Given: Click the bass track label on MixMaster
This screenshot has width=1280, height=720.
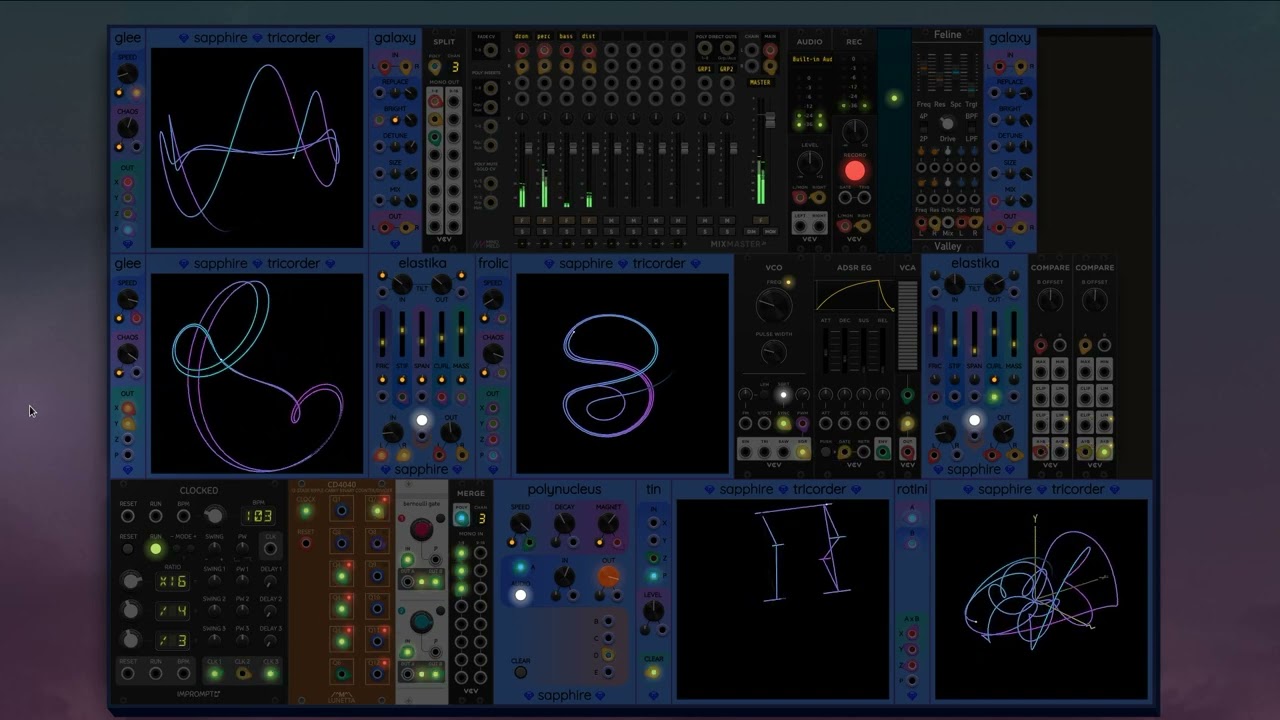Looking at the screenshot, I should coord(566,37).
